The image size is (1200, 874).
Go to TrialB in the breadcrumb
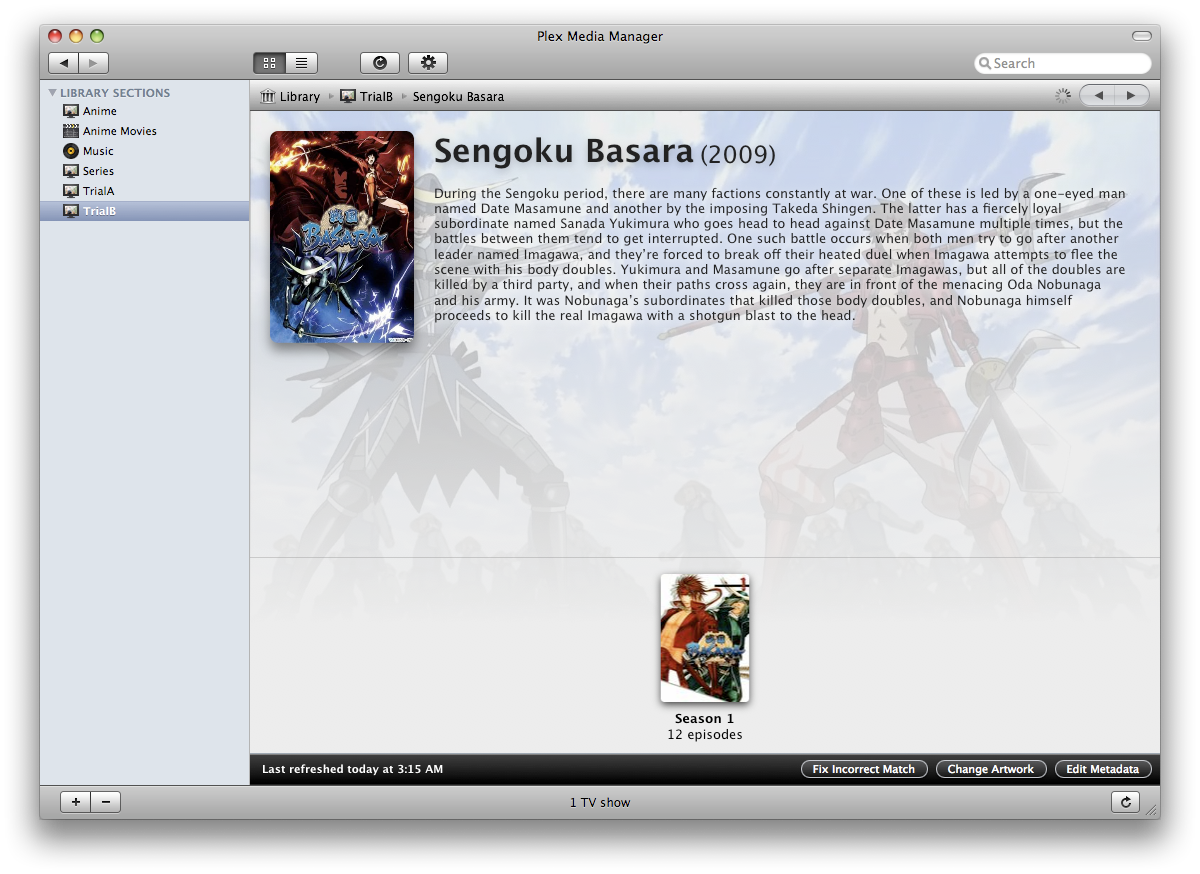[377, 97]
